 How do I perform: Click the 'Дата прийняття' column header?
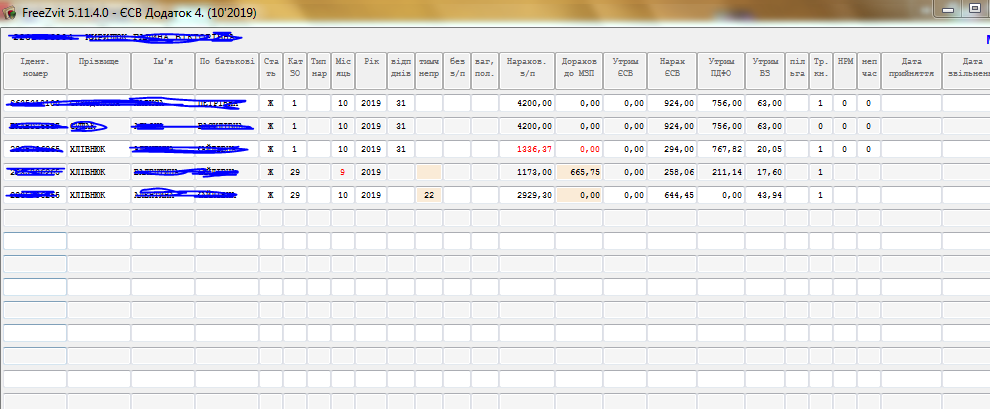910,67
